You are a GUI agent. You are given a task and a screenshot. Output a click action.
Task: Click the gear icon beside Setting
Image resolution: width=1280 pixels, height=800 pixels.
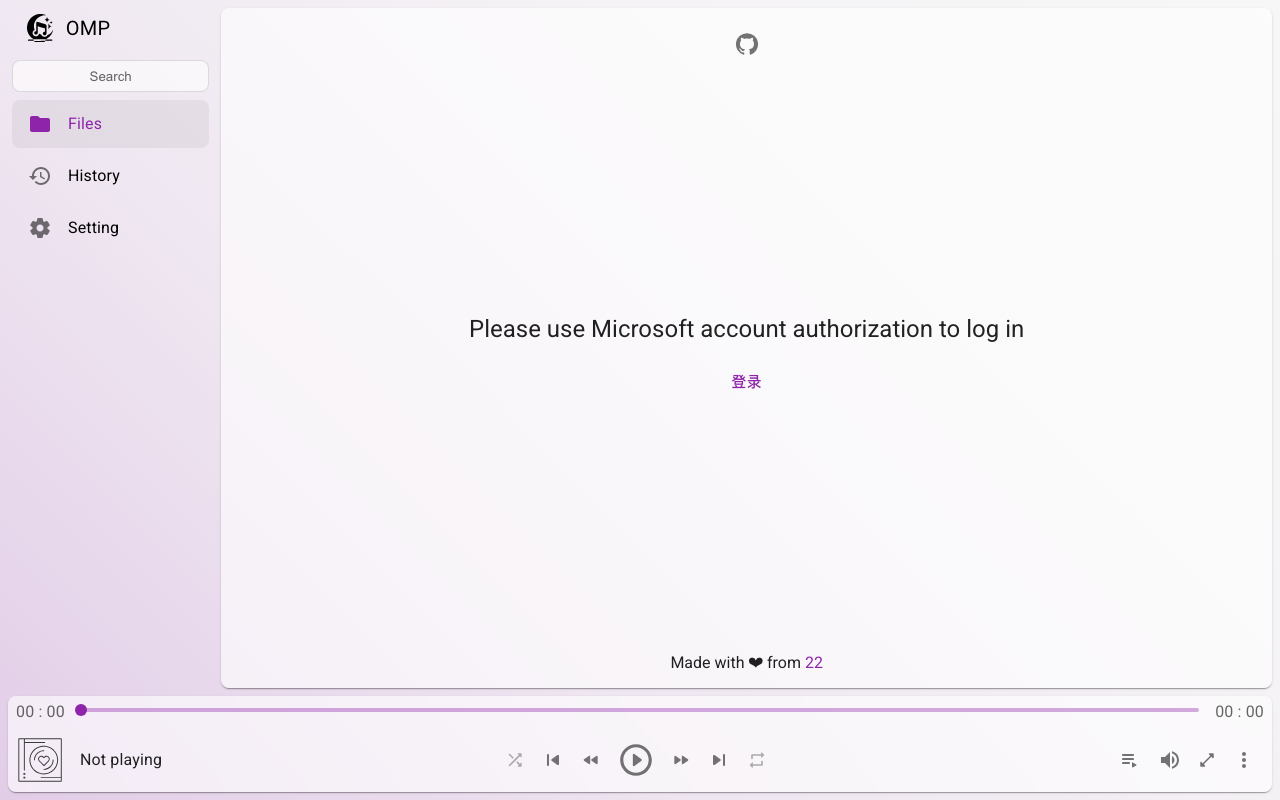pos(40,228)
